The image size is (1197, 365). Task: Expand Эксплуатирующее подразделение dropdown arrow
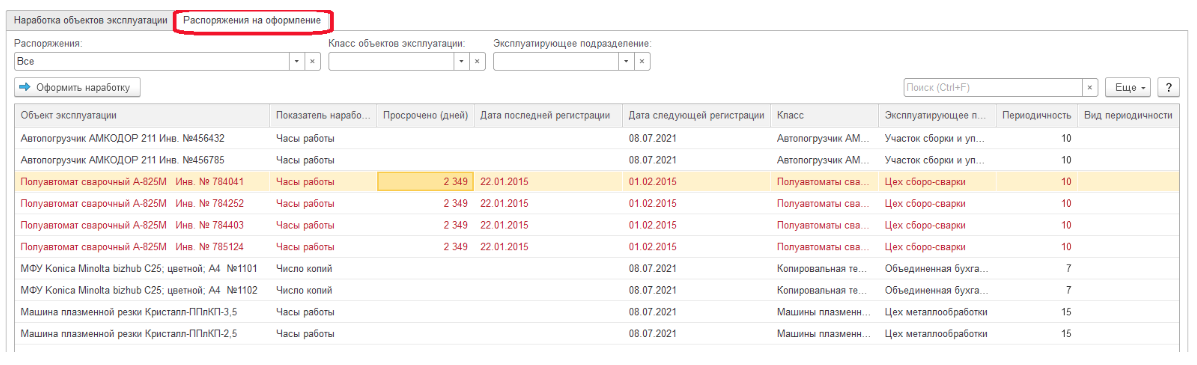pos(627,61)
